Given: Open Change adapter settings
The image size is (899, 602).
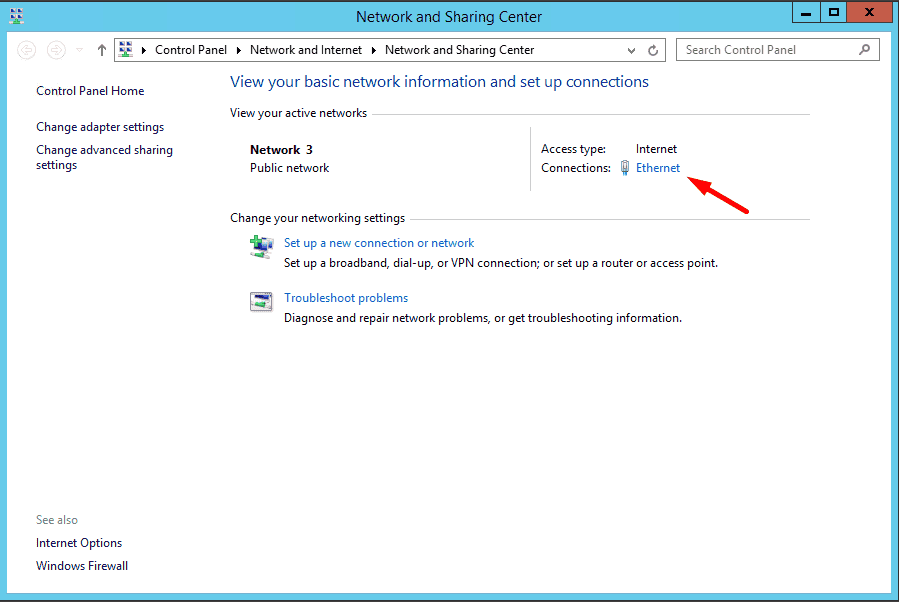Looking at the screenshot, I should click(100, 127).
